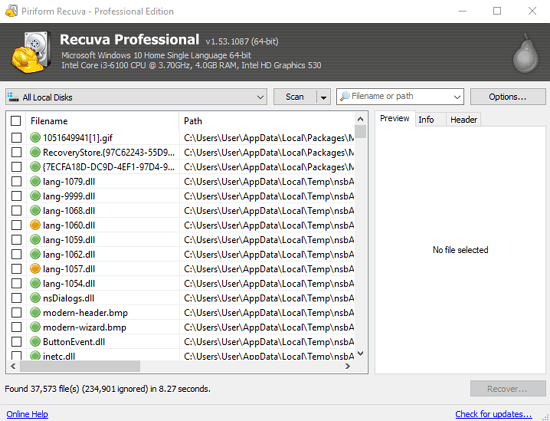Click the green status icon for nsDialogs.dll
This screenshot has width=550, height=421.
(35, 298)
